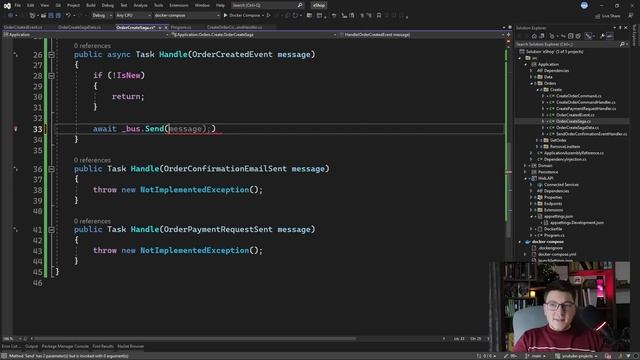Viewport: 640px width, 360px height.
Task: Click the Save All toolbar icon
Action: pyautogui.click(x=58, y=16)
